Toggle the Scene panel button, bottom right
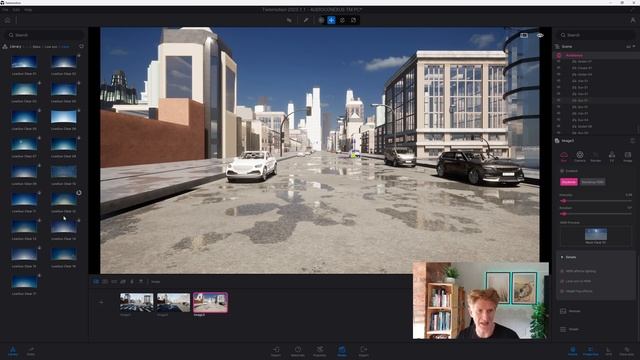Image resolution: width=640 pixels, height=360 pixels. point(573,351)
